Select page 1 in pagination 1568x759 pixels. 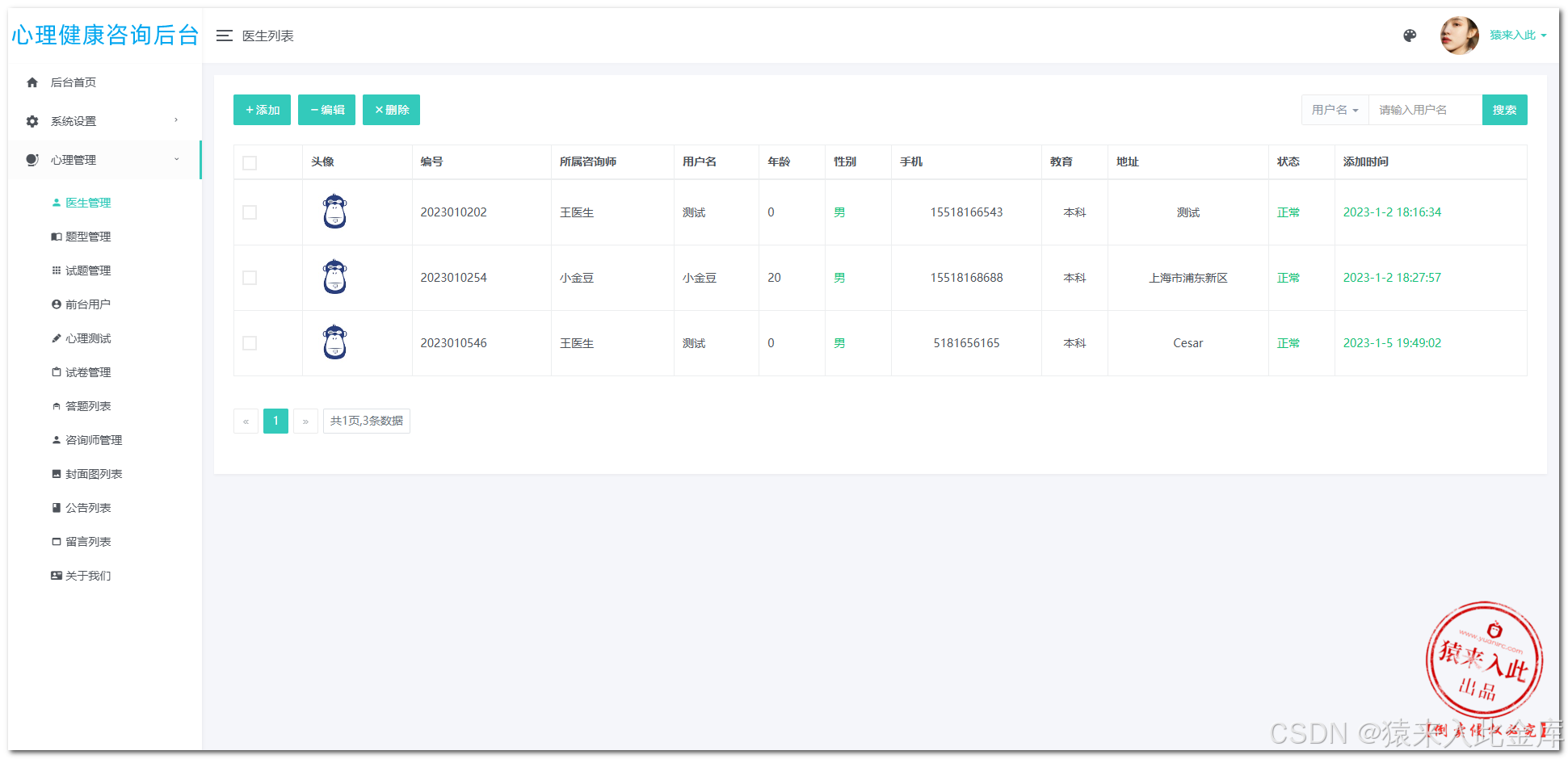click(x=275, y=421)
